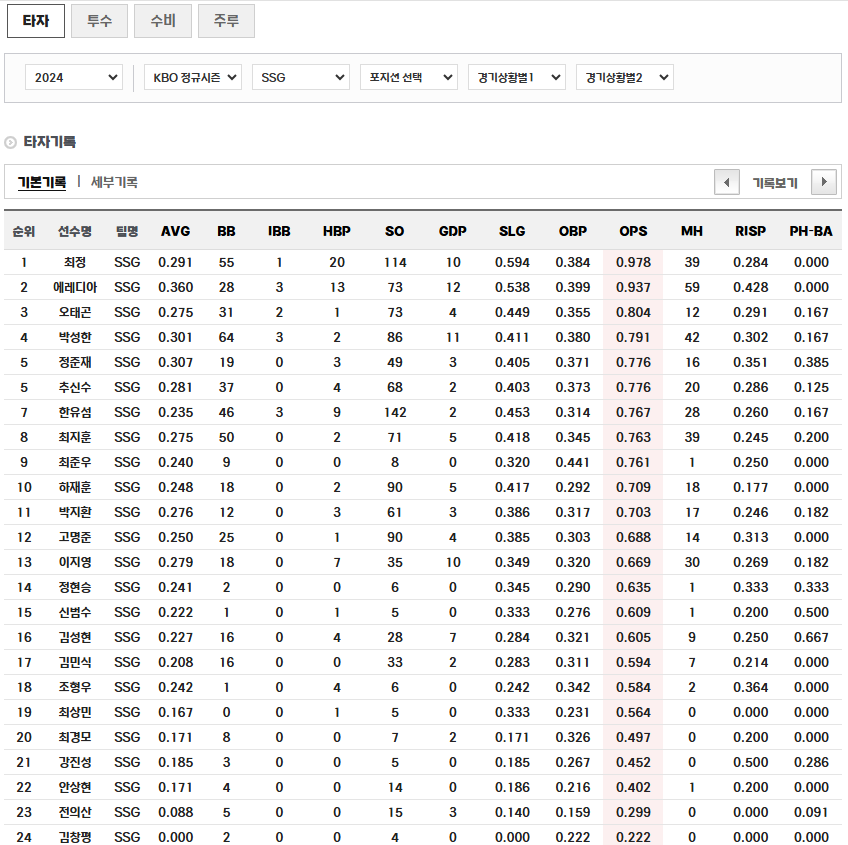The width and height of the screenshot is (848, 845).
Task: Switch to the 타자 tab
Action: pos(36,21)
